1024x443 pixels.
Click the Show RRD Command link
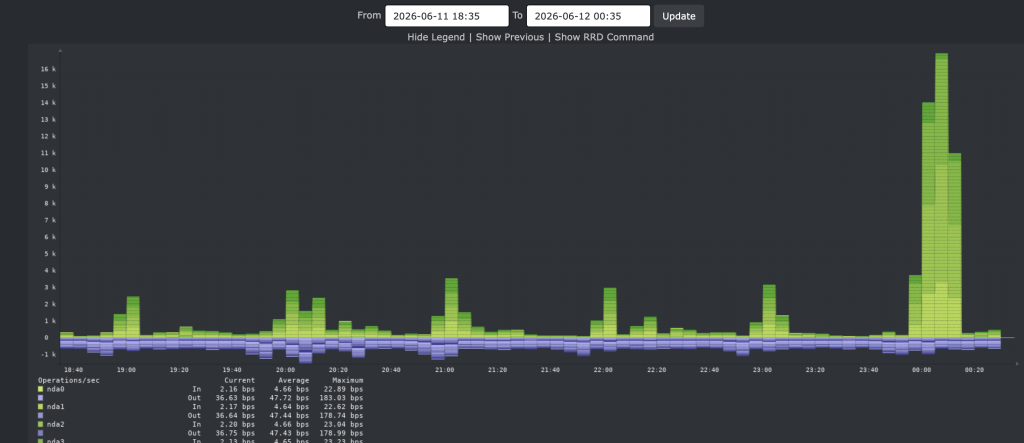coord(604,37)
